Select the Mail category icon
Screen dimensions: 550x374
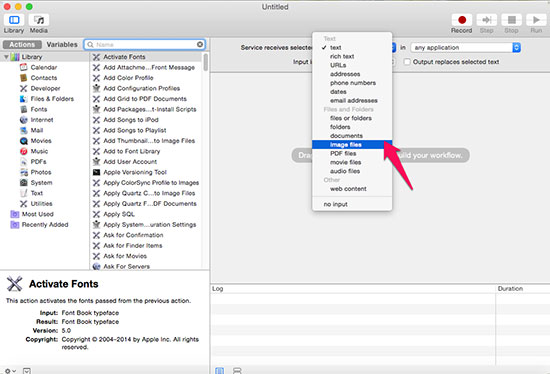pyautogui.click(x=24, y=130)
